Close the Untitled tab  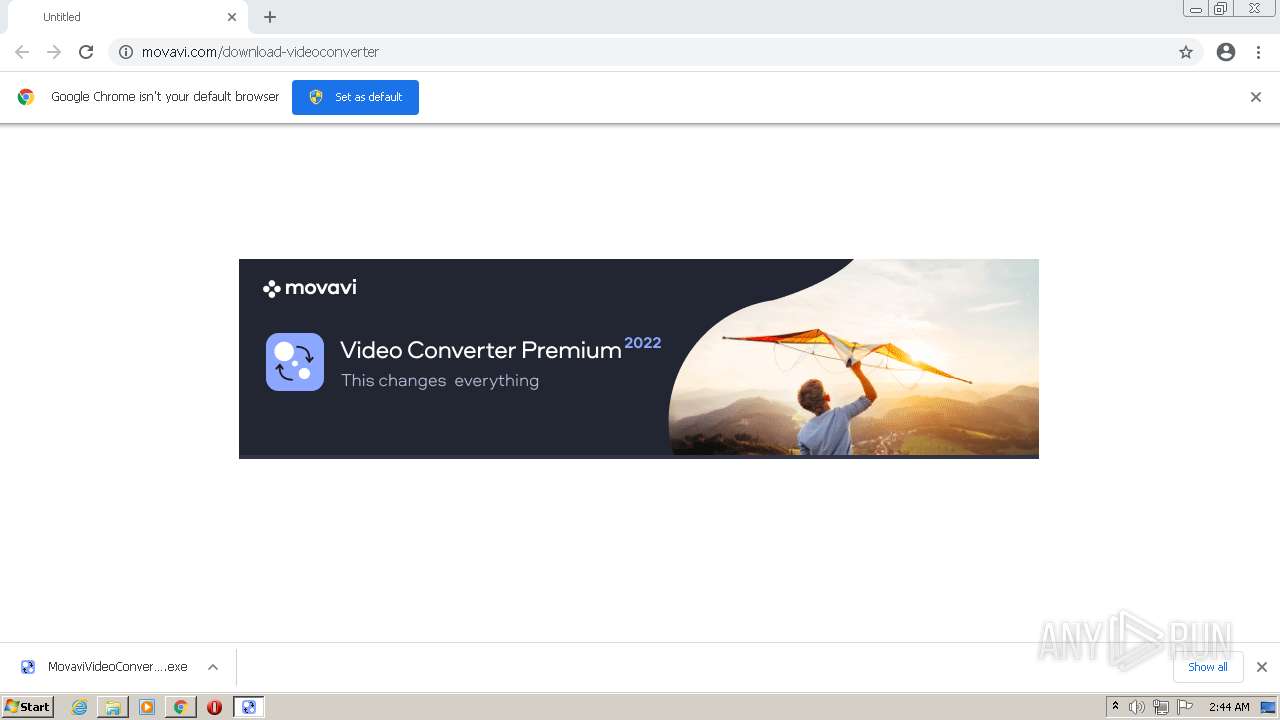232,17
